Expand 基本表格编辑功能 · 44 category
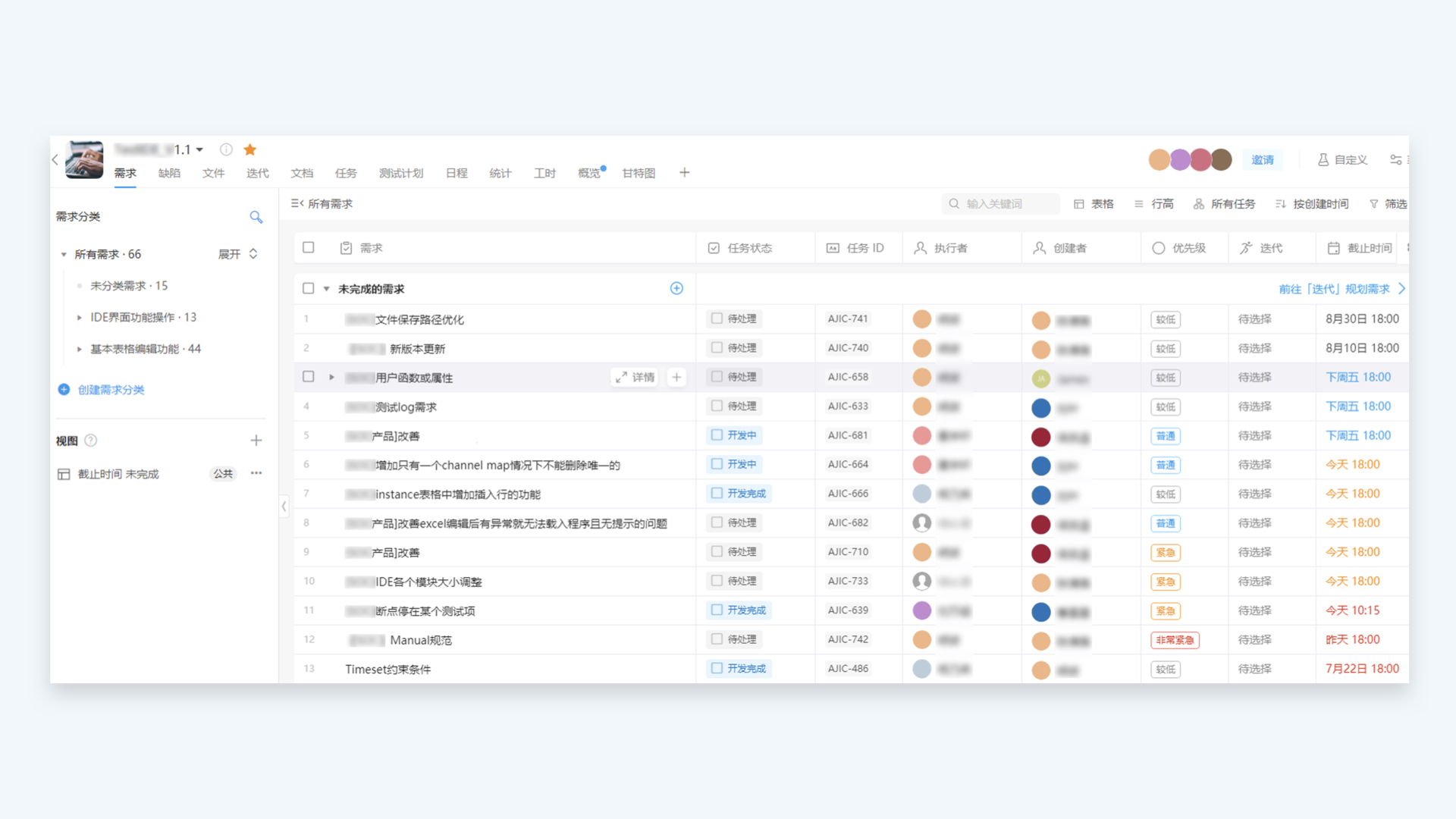Image resolution: width=1456 pixels, height=819 pixels. point(79,350)
